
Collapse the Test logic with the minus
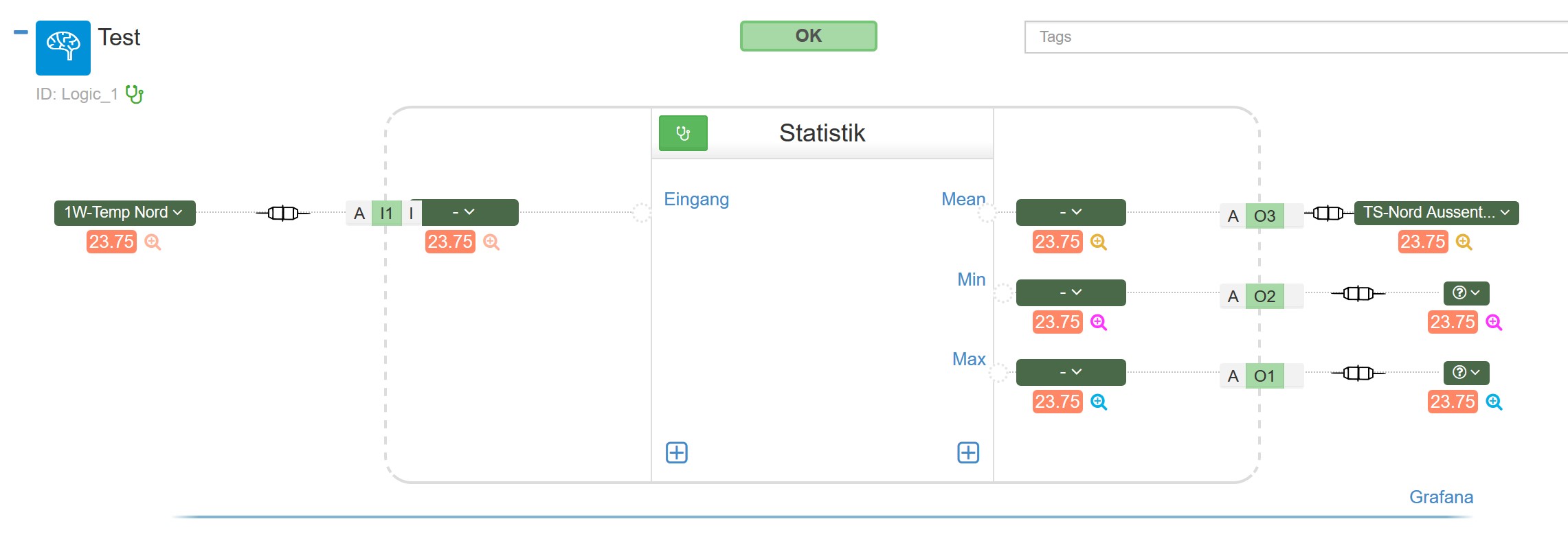pos(21,32)
